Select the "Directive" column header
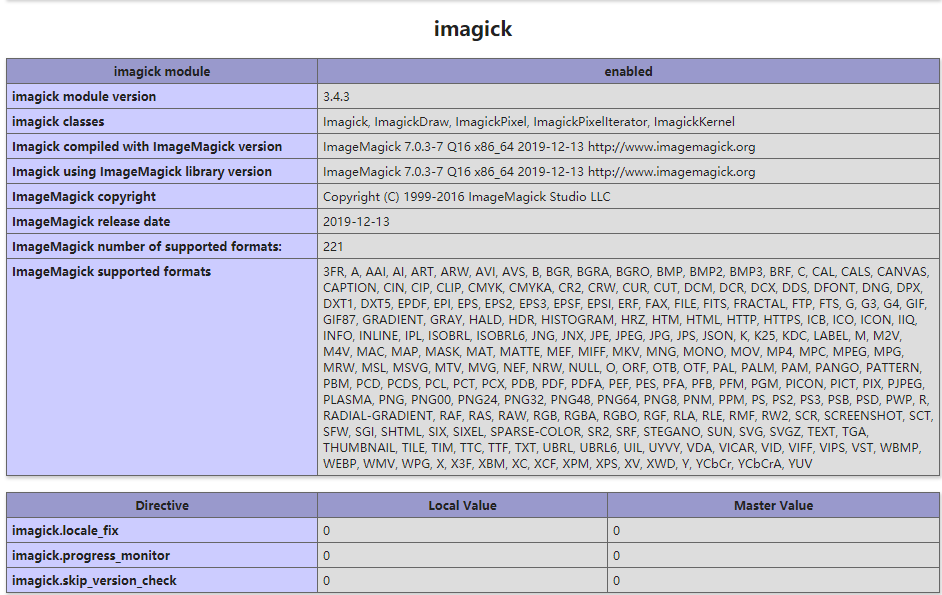 [x=162, y=505]
